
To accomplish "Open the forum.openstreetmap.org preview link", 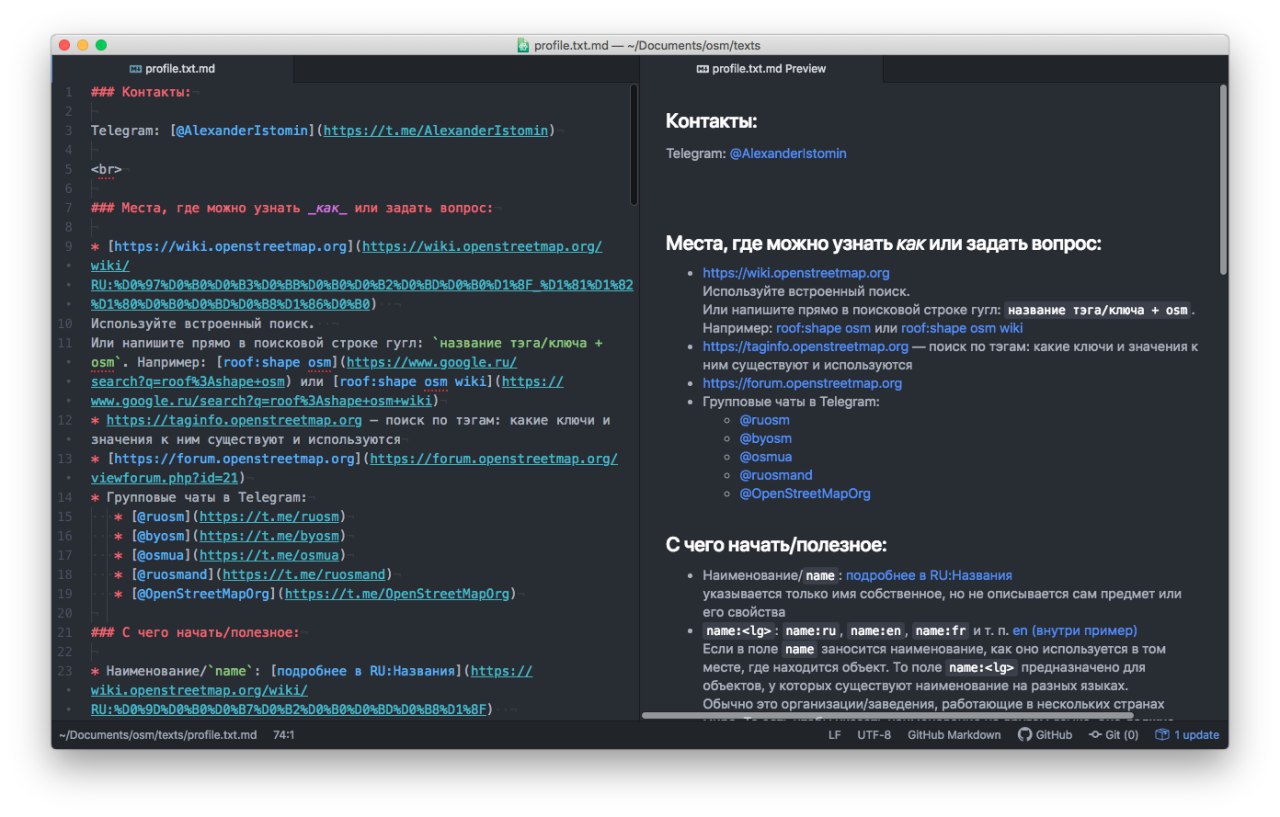I will click(x=802, y=383).
